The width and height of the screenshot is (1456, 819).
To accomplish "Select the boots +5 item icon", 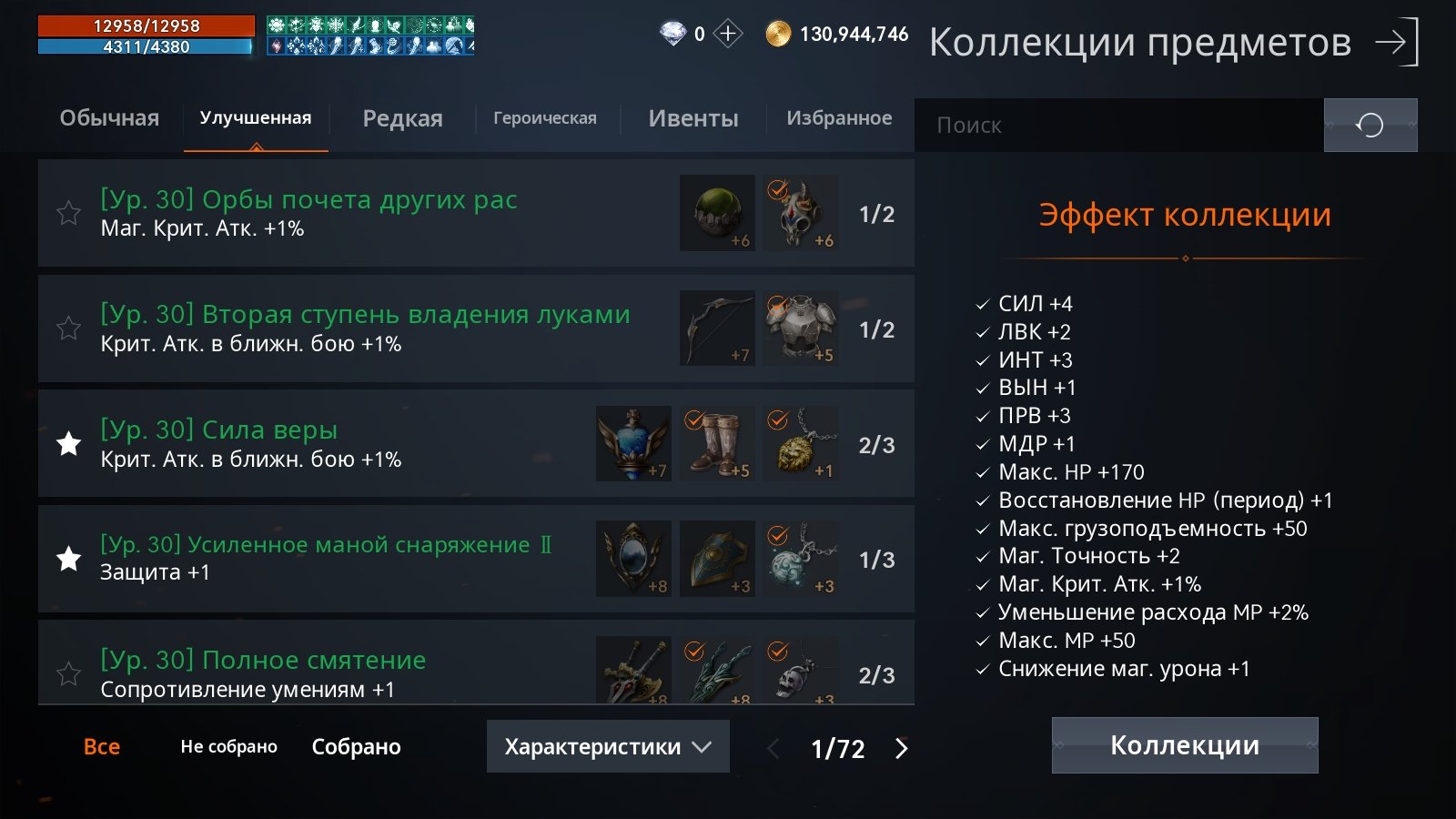I will click(717, 443).
